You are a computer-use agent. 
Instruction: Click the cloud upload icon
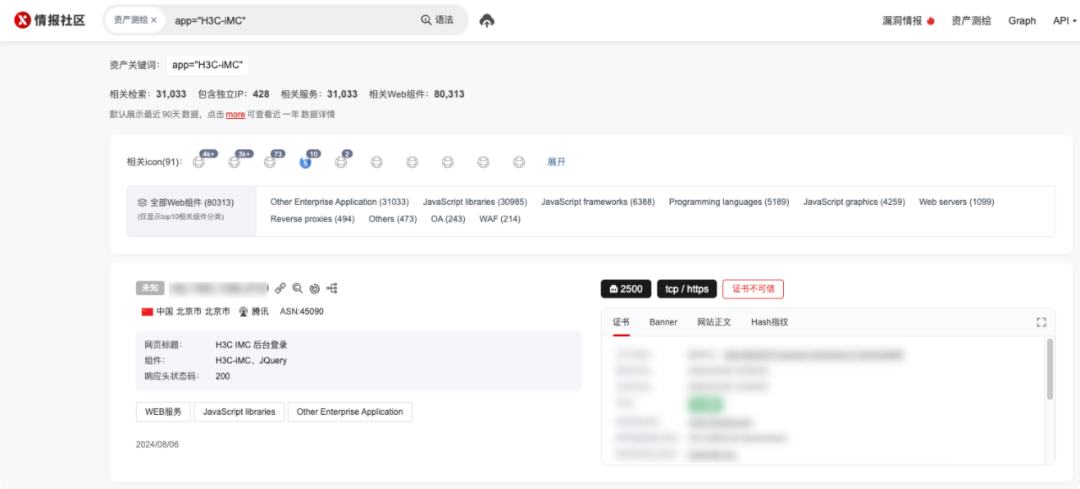click(x=487, y=20)
